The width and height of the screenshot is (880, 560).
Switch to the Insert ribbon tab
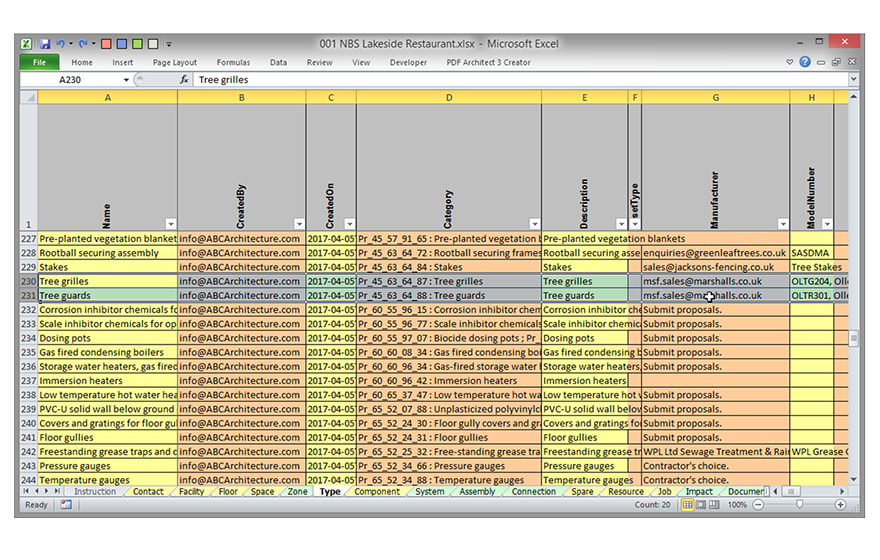coord(122,62)
